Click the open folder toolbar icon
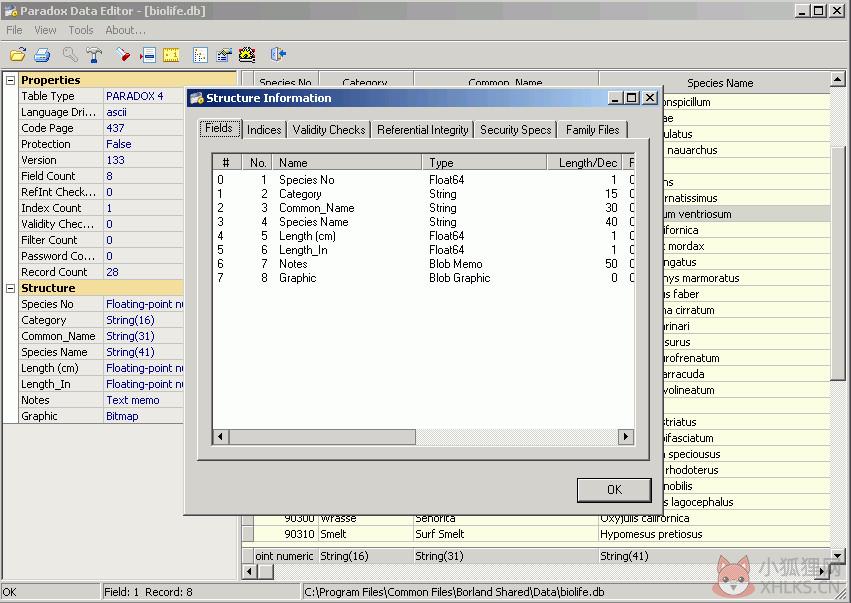The width and height of the screenshot is (851, 603). [x=18, y=54]
